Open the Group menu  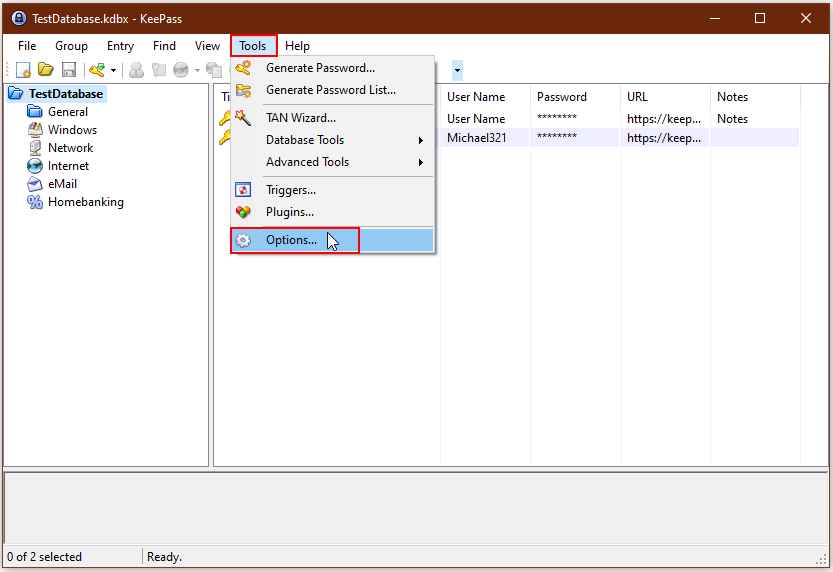click(71, 46)
